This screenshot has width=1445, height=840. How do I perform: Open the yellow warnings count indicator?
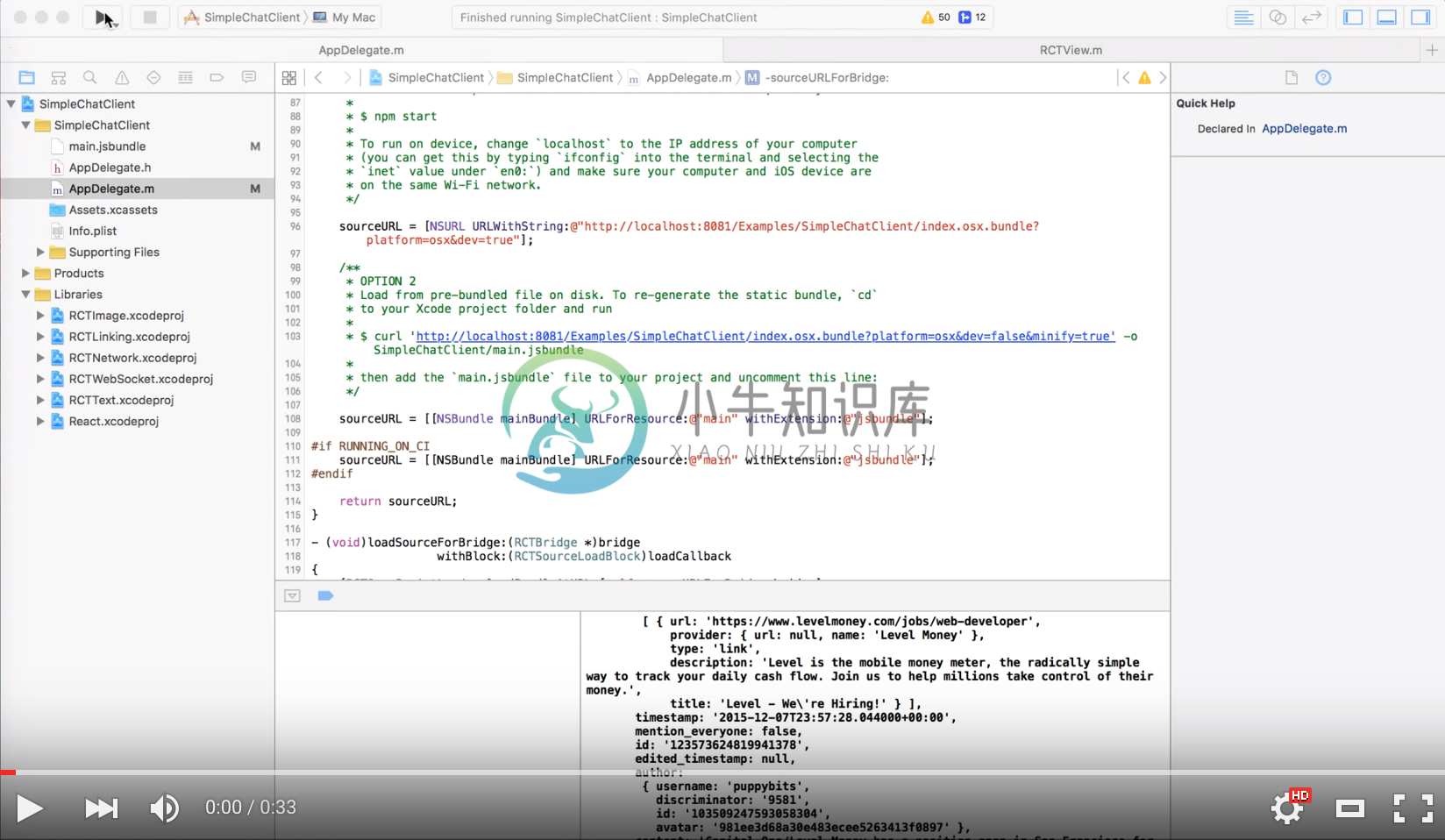pyautogui.click(x=936, y=18)
